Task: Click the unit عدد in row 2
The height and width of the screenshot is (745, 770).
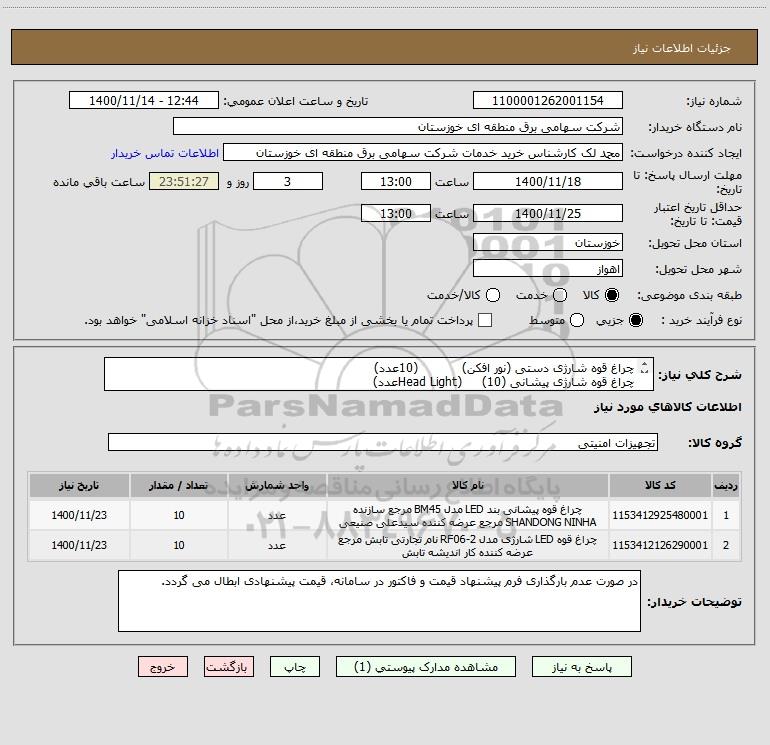Action: coord(277,545)
